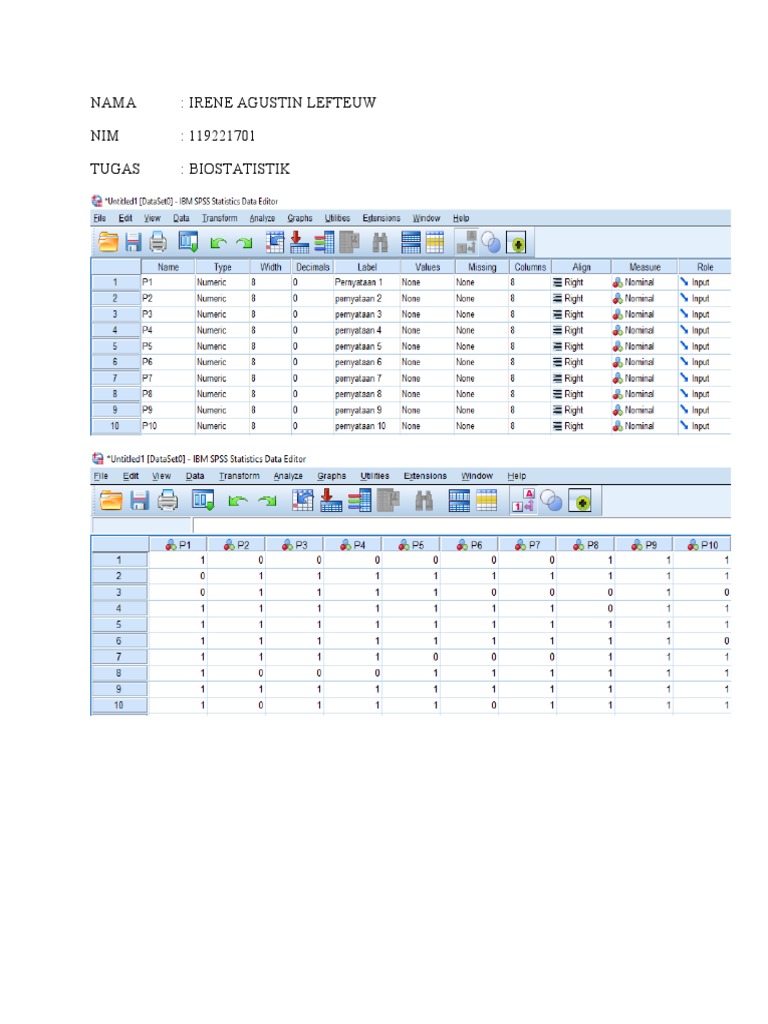Click cell editor field above Data View grid
This screenshot has height=1024, width=768.
tap(462, 525)
